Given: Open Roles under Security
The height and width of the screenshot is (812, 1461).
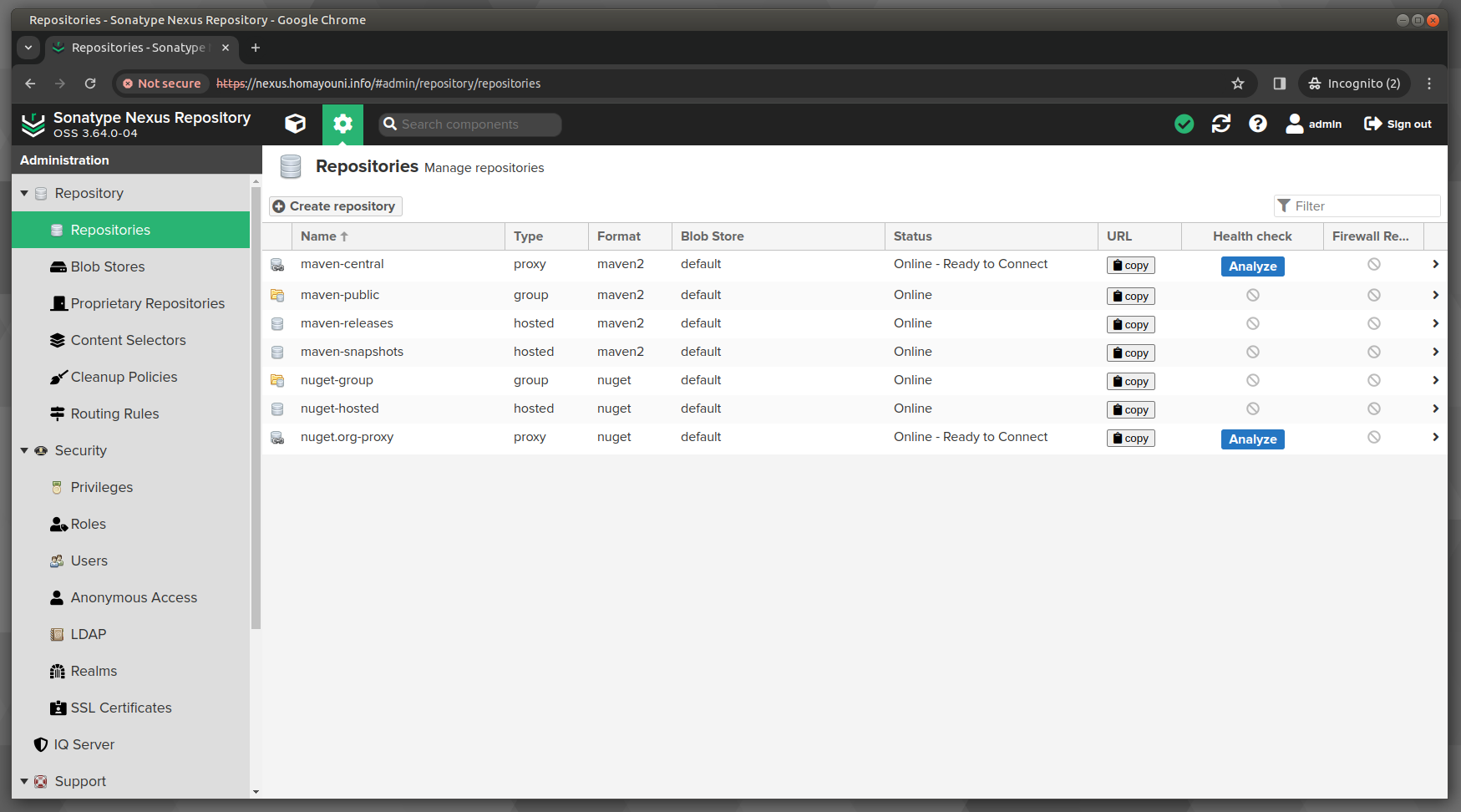Looking at the screenshot, I should 130,524.
